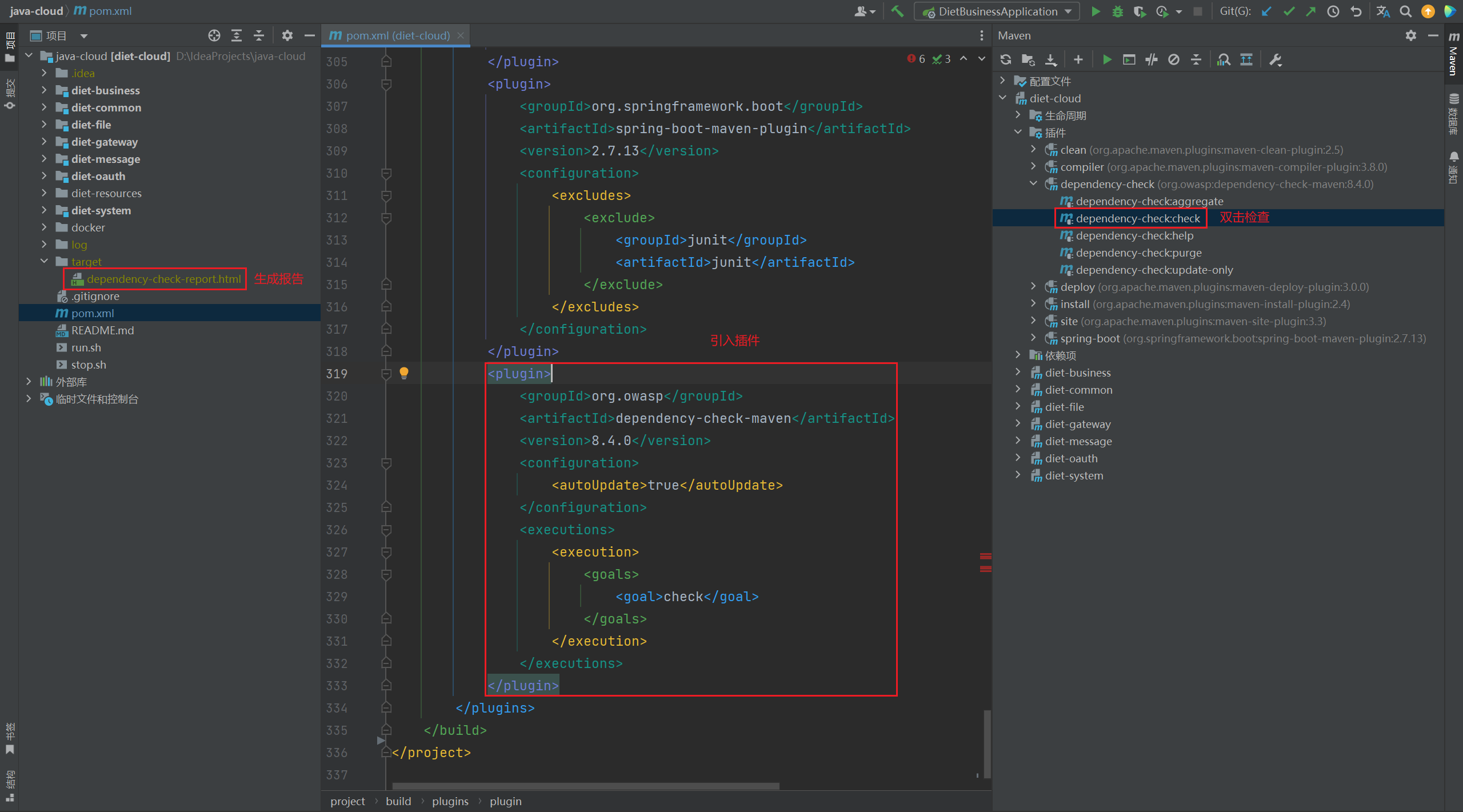Open Search Everywhere magnifier icon
The height and width of the screenshot is (812, 1463).
coord(1405,11)
